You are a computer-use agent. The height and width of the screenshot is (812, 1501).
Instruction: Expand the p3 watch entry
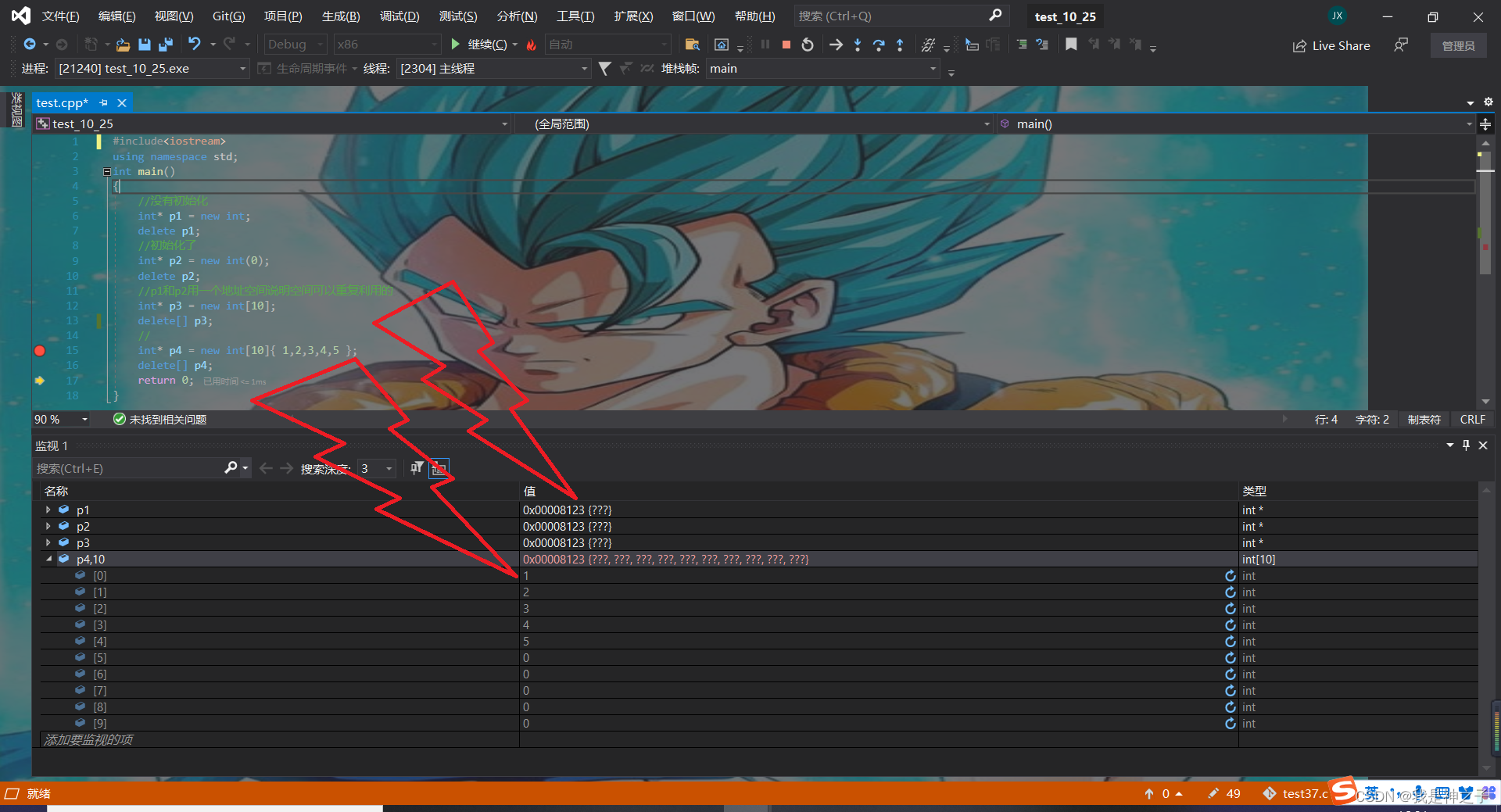coord(48,542)
